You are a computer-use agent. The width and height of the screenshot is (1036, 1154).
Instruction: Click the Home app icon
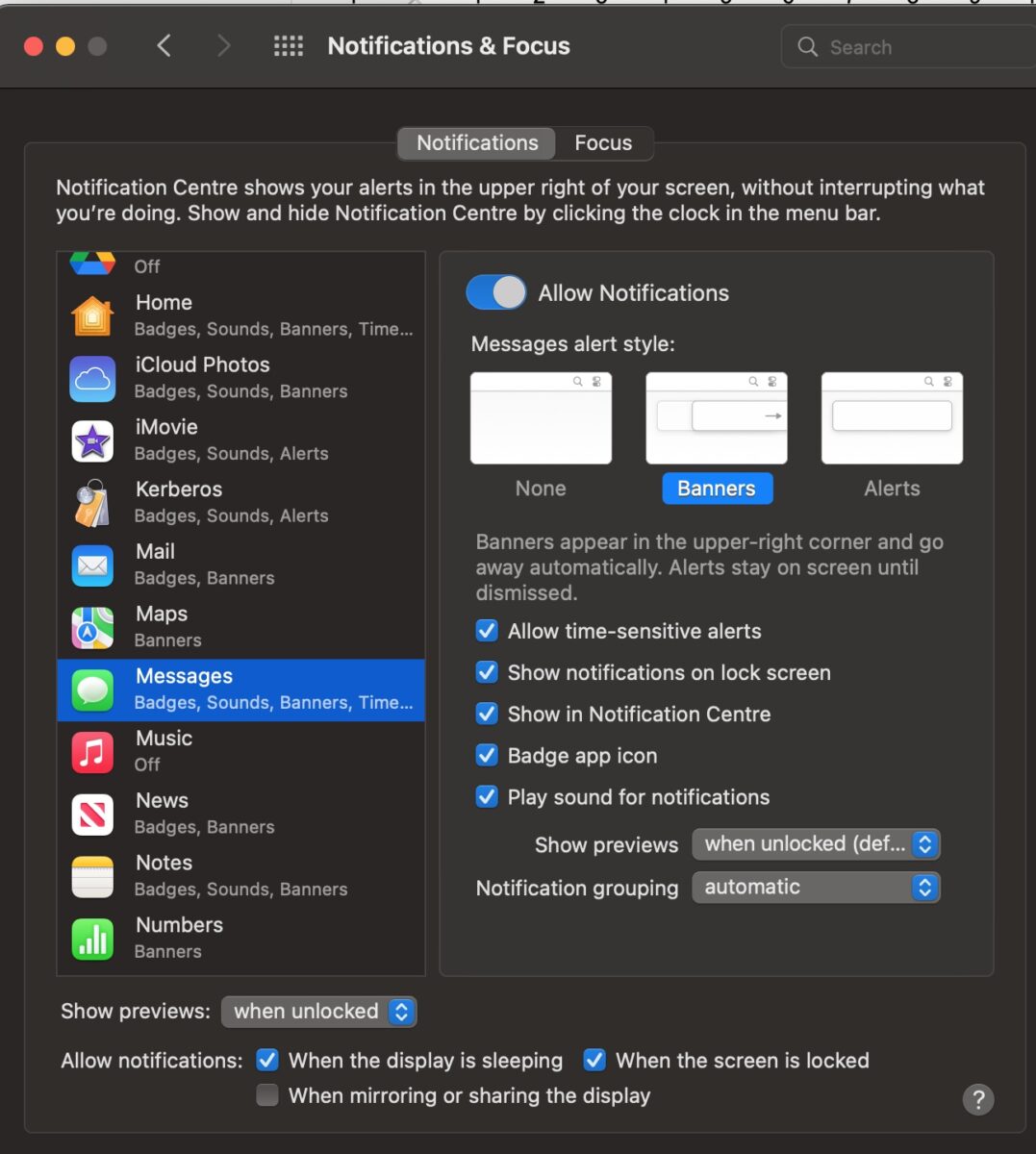coord(92,316)
